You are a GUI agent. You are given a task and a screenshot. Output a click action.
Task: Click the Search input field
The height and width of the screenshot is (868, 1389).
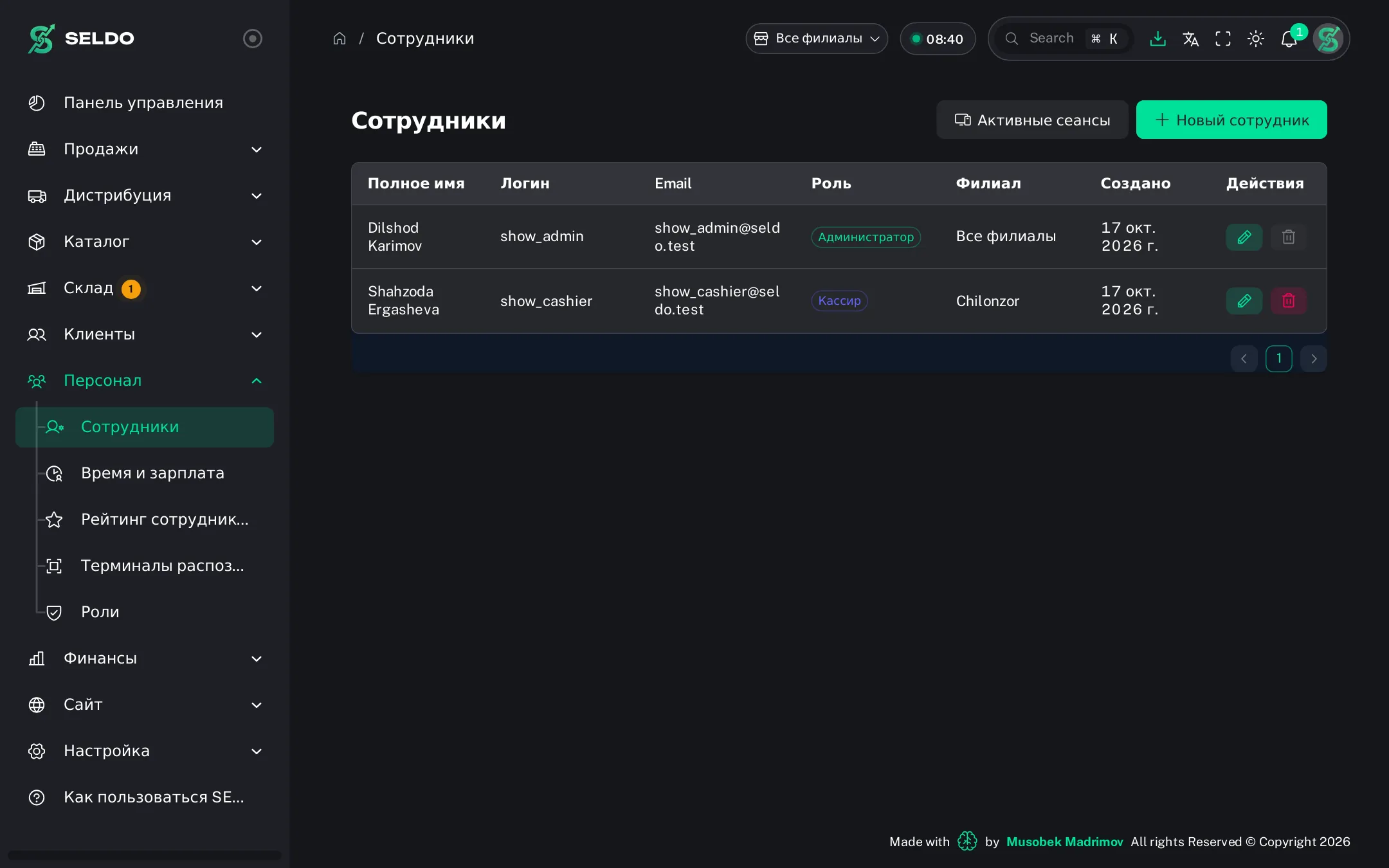click(1064, 39)
